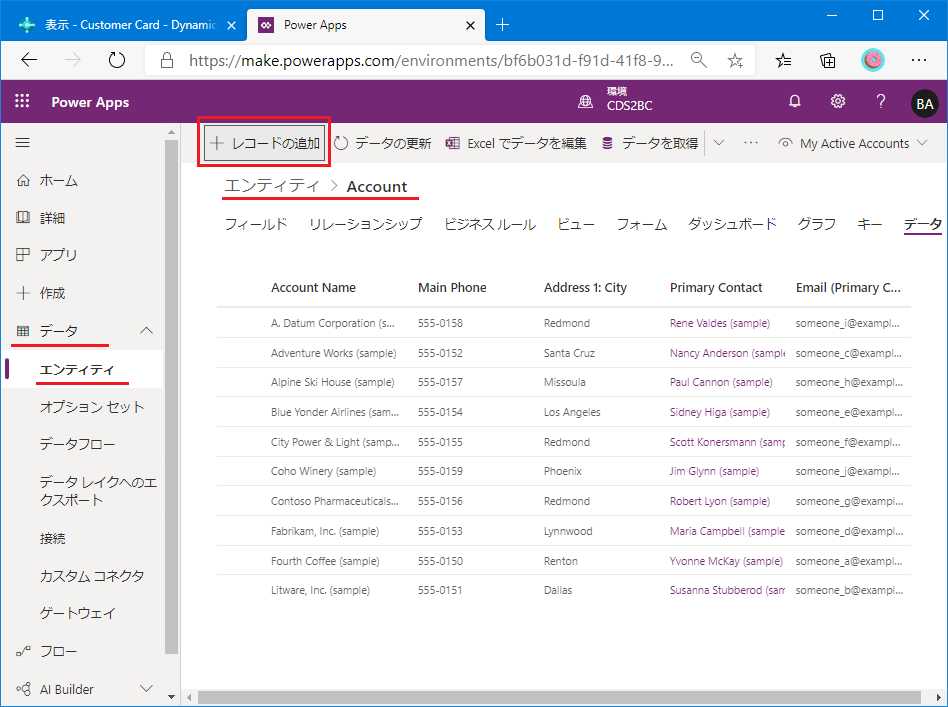Go back using the browser back arrow
This screenshot has width=948, height=707.
(x=29, y=59)
